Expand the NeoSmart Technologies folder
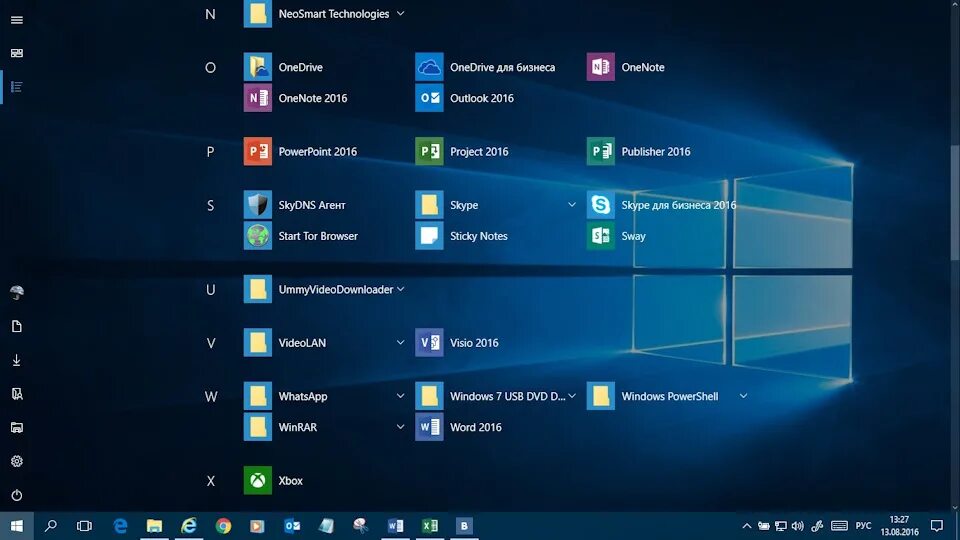The height and width of the screenshot is (540, 960). 400,13
